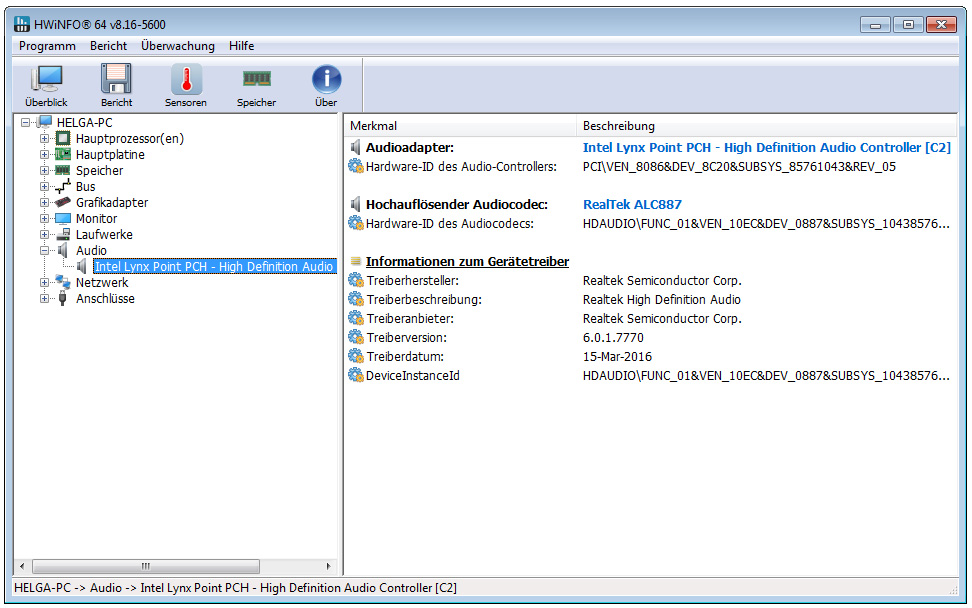
Task: Click the tree panel horizontal scrollbar thumb
Action: pos(145,566)
